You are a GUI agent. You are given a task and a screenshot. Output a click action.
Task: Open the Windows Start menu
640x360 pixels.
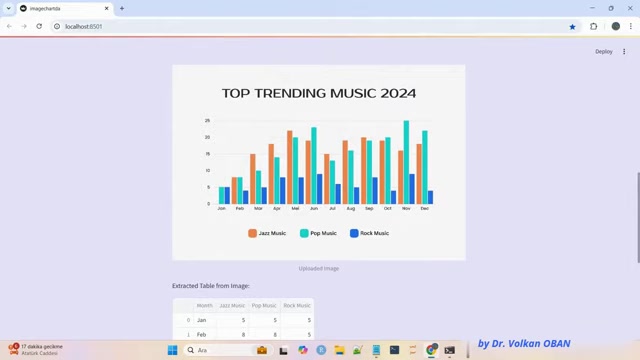click(x=173, y=350)
